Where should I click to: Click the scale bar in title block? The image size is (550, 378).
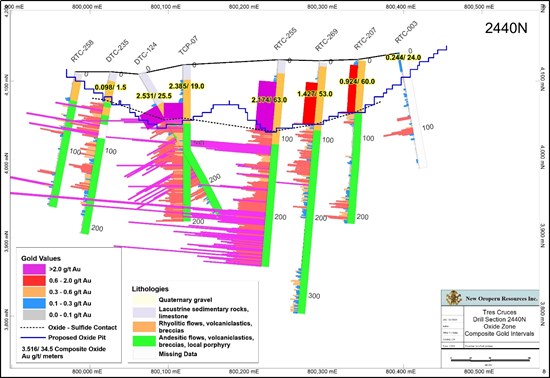point(490,359)
